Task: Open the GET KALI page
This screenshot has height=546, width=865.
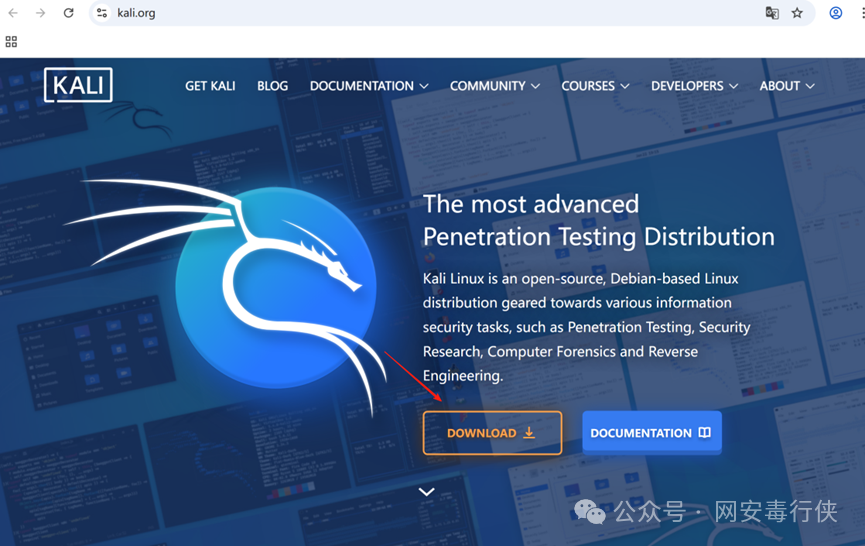Action: click(x=210, y=86)
